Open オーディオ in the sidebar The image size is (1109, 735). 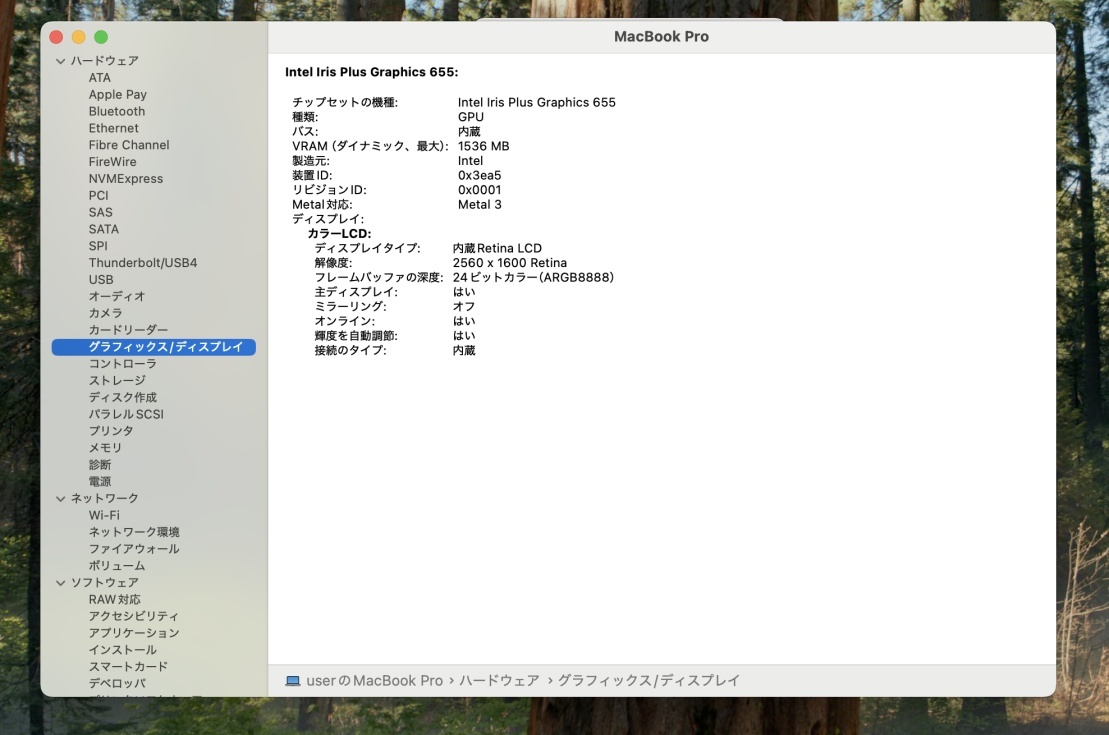pyautogui.click(x=117, y=296)
